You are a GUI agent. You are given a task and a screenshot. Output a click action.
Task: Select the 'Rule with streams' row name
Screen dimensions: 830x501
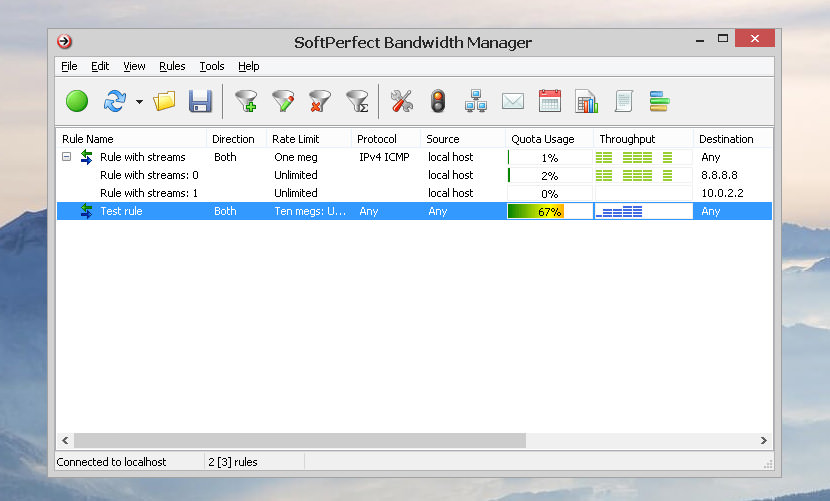point(143,157)
